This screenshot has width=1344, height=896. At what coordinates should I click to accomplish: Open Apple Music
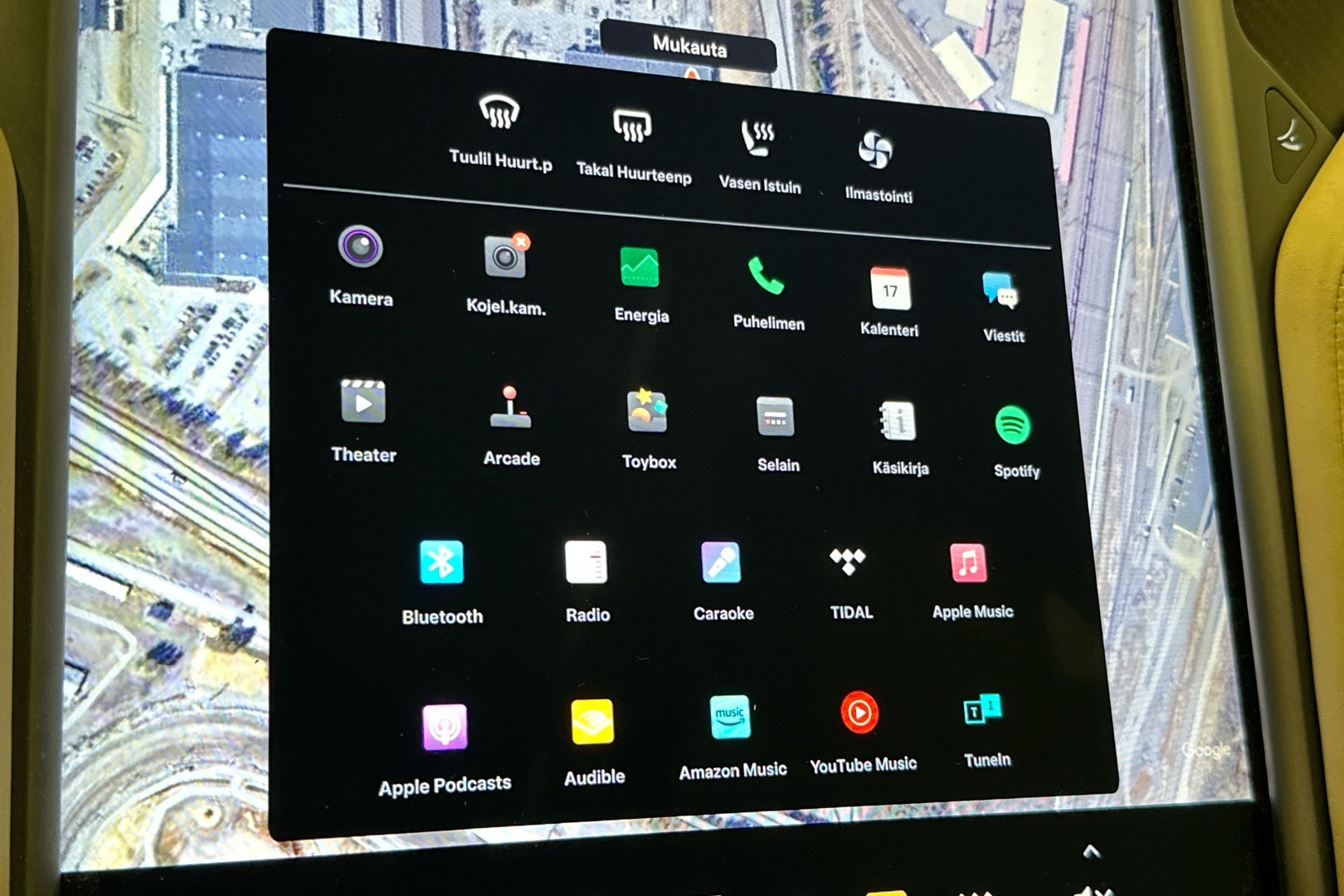(x=971, y=581)
